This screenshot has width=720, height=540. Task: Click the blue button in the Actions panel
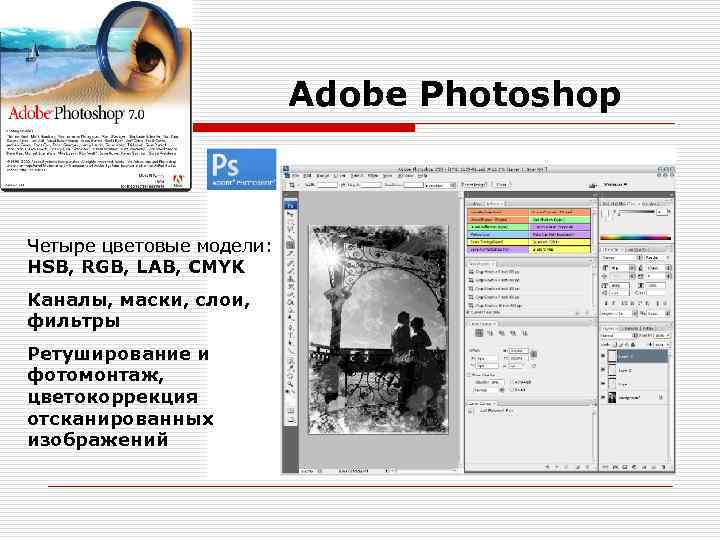click(498, 235)
